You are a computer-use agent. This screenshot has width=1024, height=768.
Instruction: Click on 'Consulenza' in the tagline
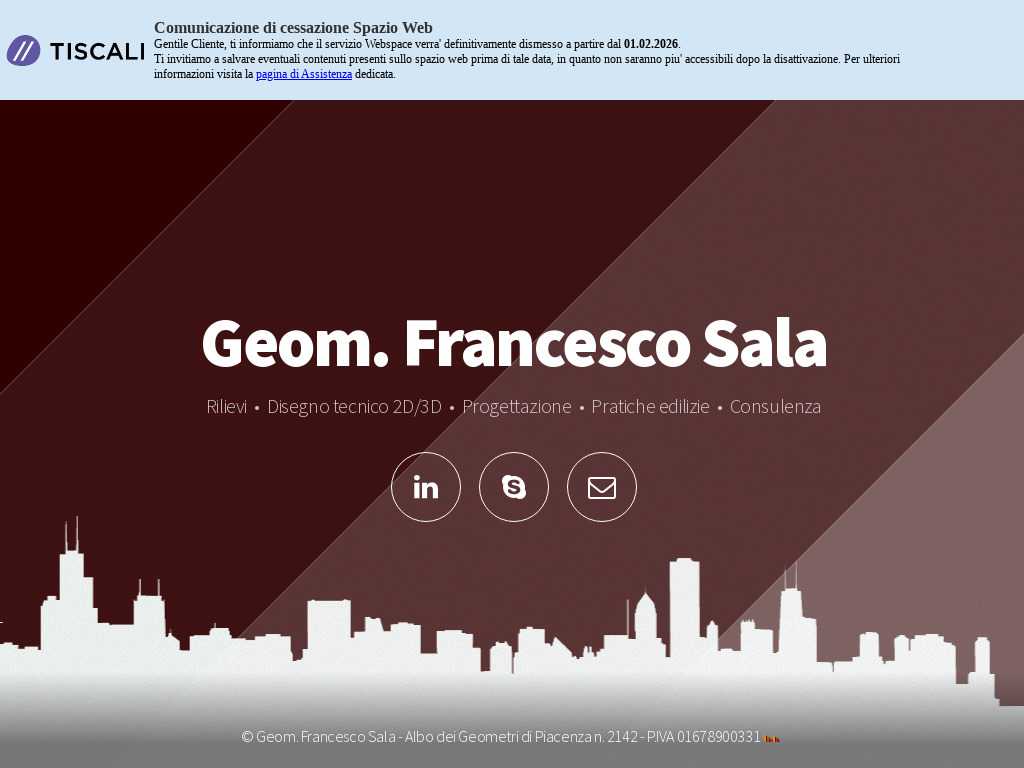tap(775, 407)
